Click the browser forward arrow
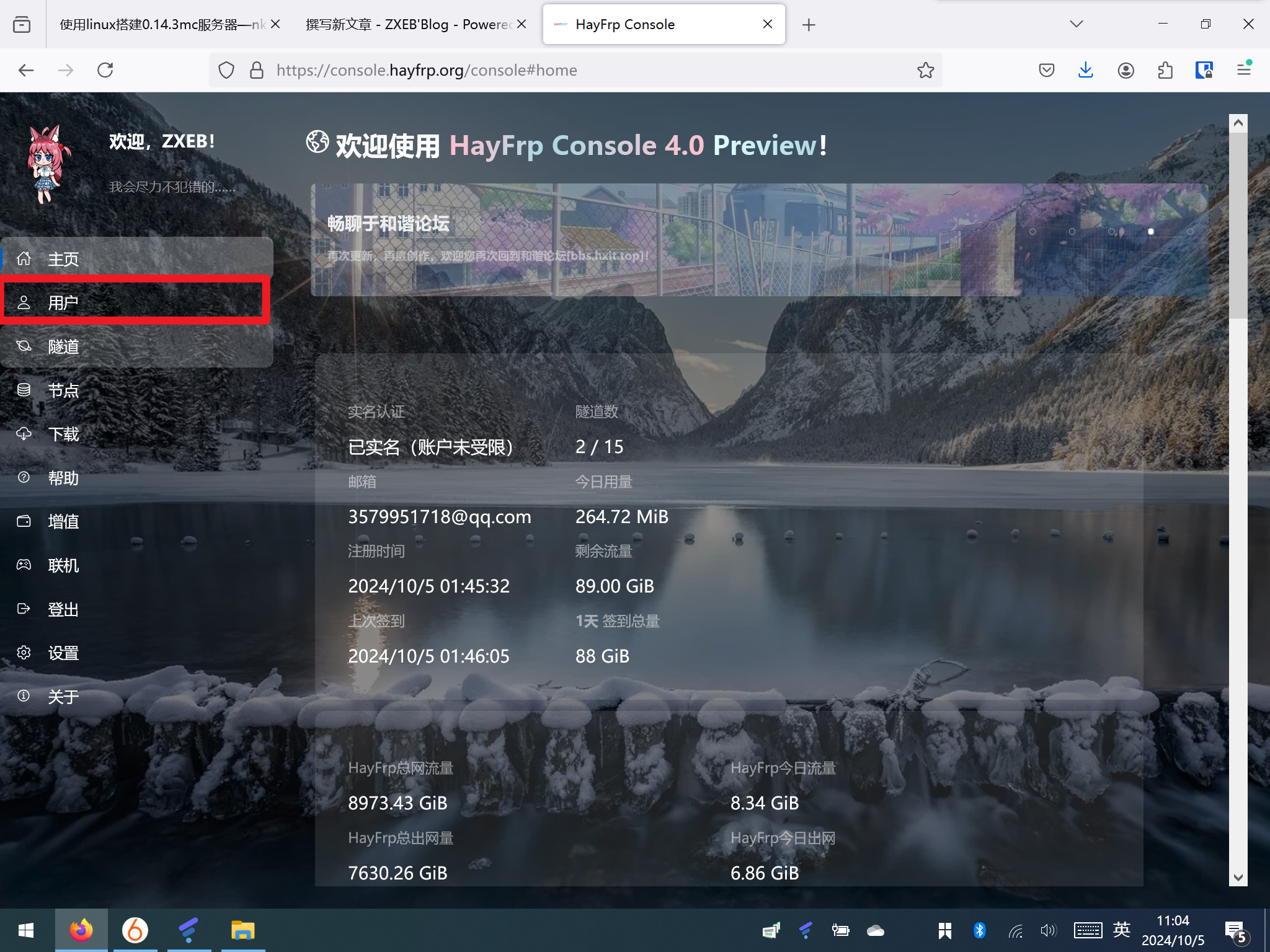1270x952 pixels. pyautogui.click(x=66, y=70)
